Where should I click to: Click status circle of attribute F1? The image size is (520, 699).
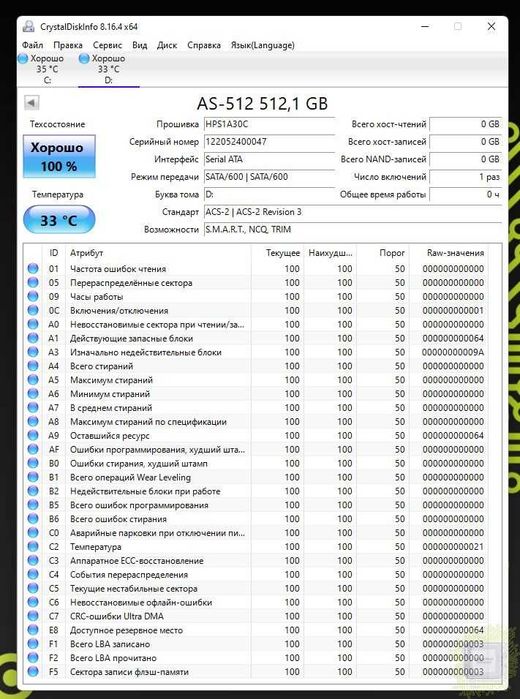[x=33, y=643]
